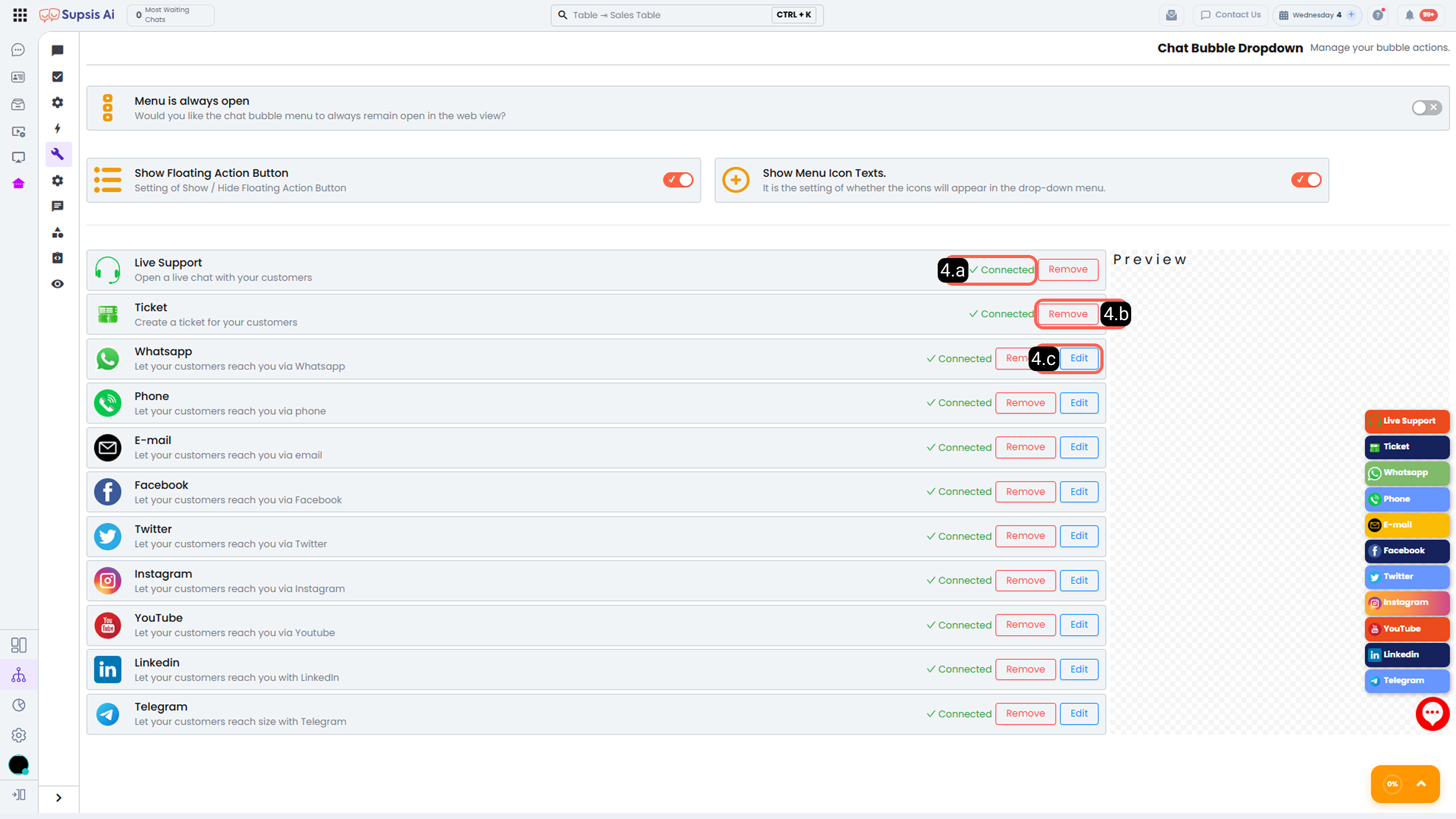Expand the settings sidebar with the chevron arrow
Screen dimensions: 1456x819
pos(58,797)
